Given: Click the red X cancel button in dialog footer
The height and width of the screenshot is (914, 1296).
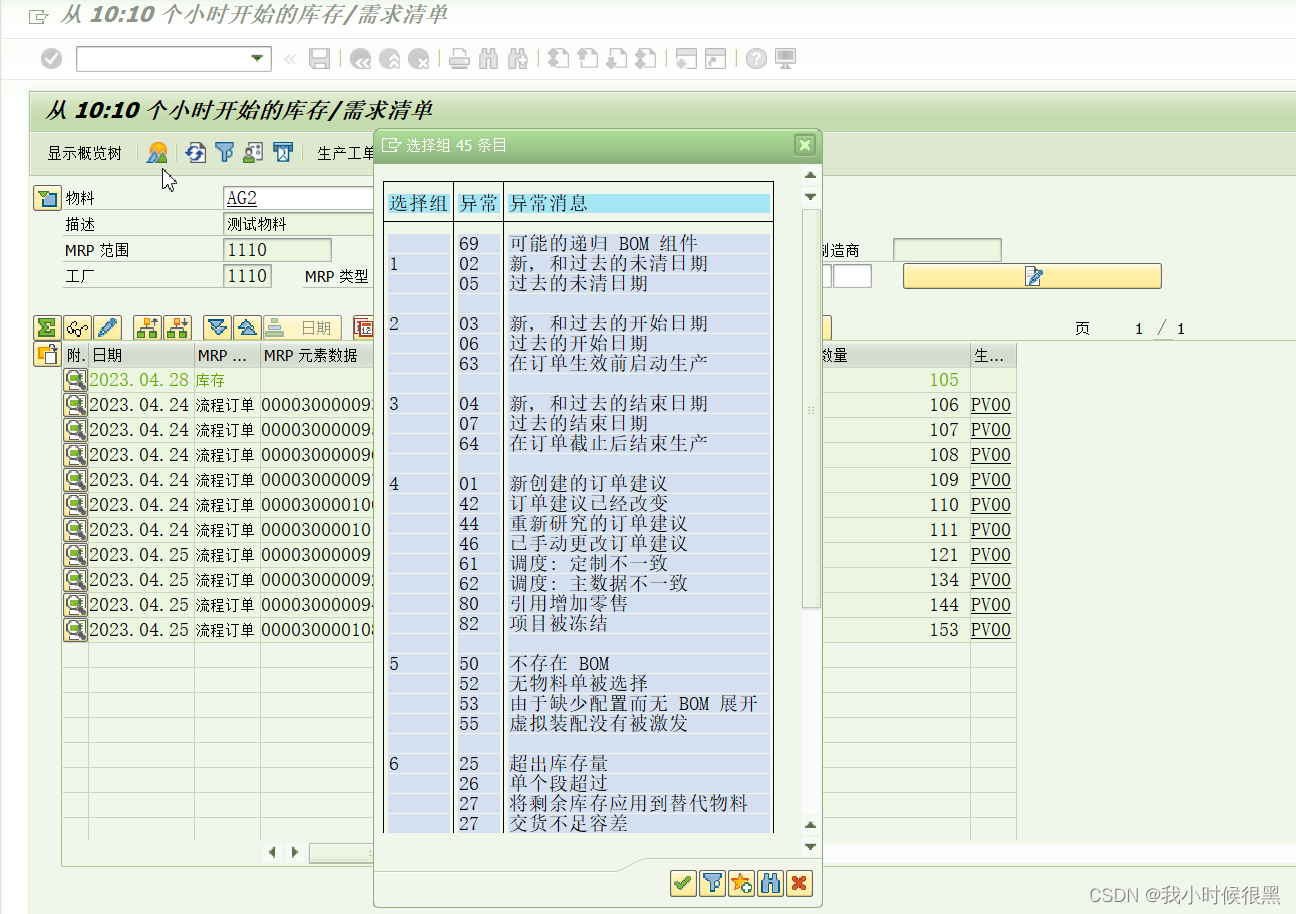Looking at the screenshot, I should click(x=798, y=883).
